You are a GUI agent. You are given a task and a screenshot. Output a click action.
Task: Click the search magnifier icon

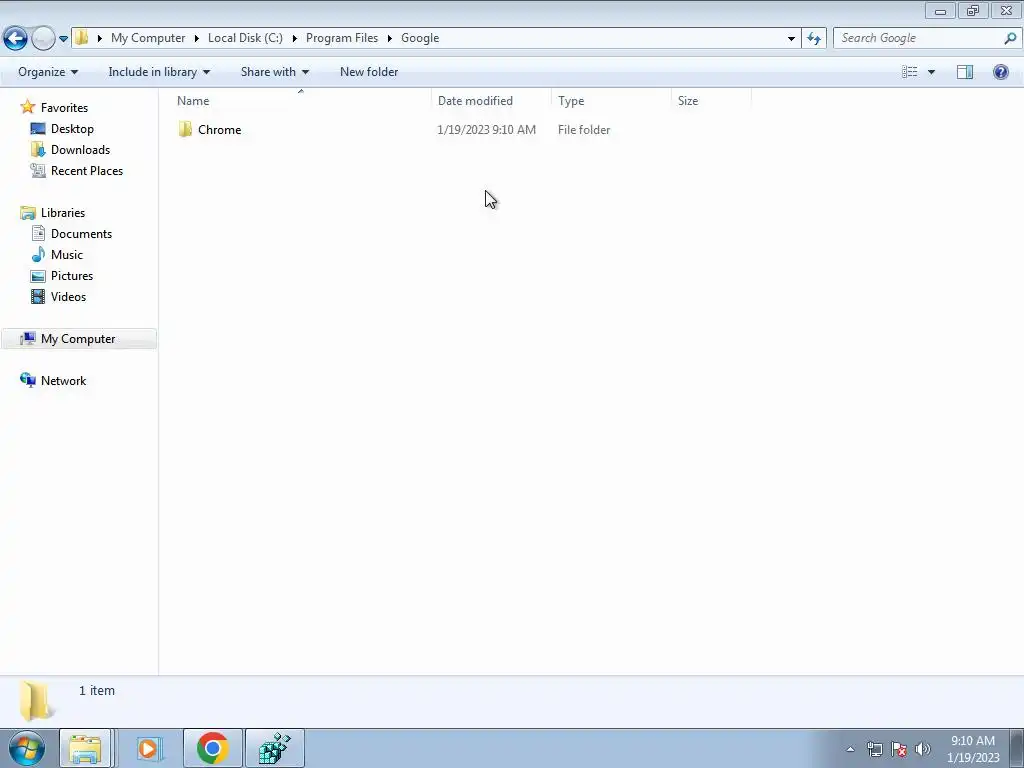click(1010, 39)
